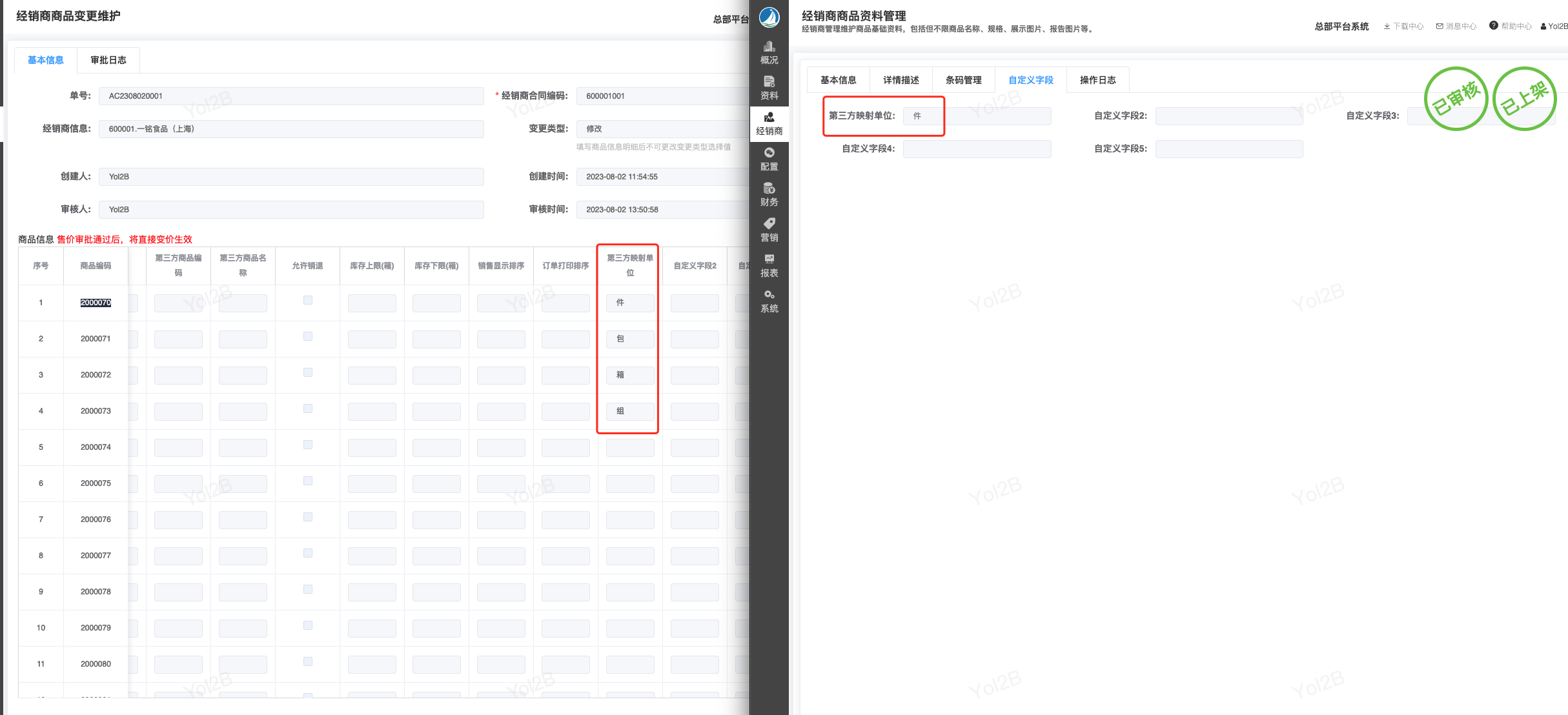Click 第三方映射单位 cell for product 2000071
This screenshot has width=1568, height=715.
629,339
